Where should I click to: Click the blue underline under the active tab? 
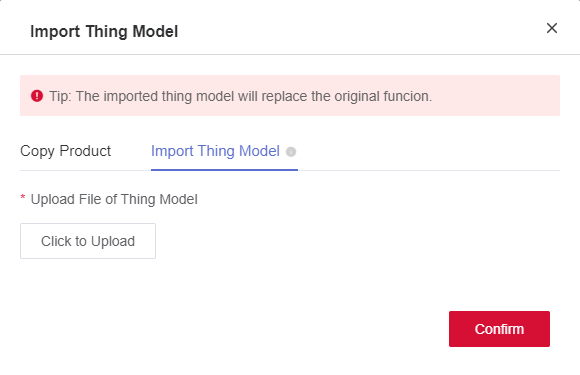[224, 170]
